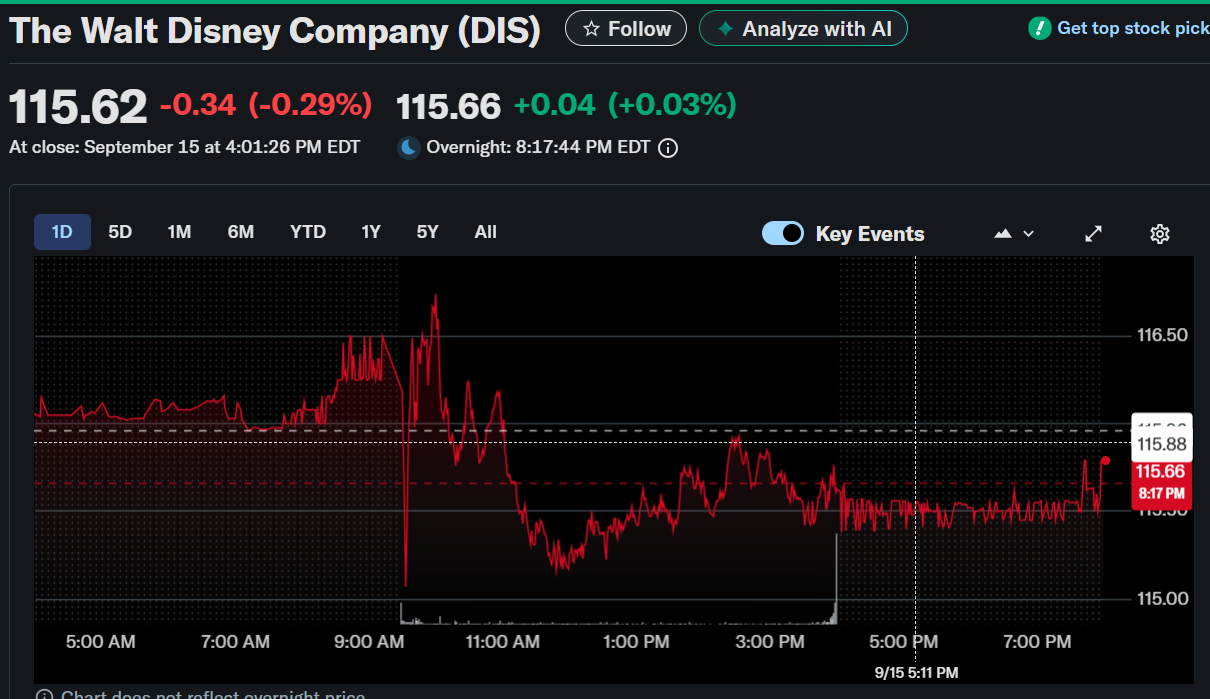The image size is (1210, 699).
Task: Expand chart to full screen
Action: point(1094,233)
